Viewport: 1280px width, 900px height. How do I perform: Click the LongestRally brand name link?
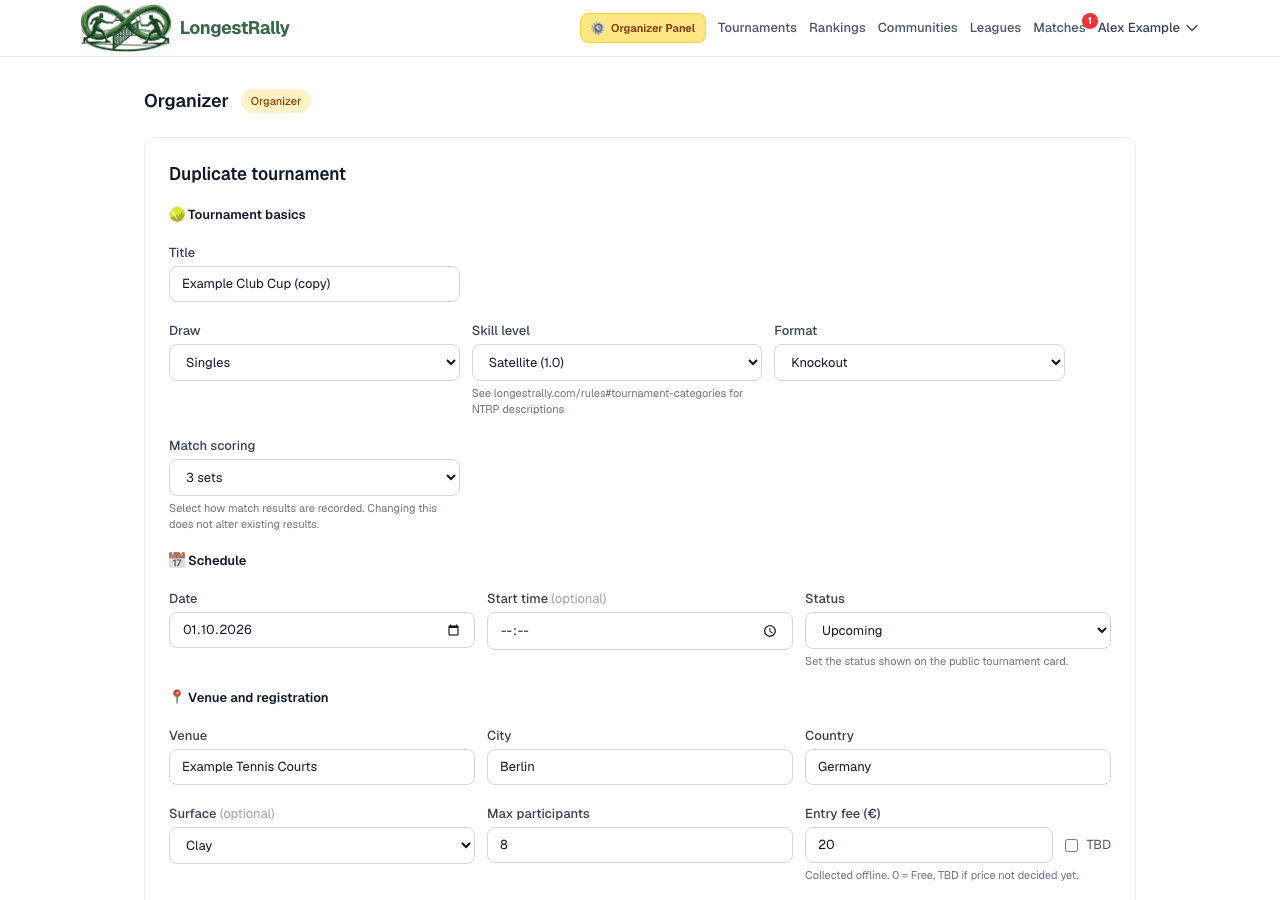click(235, 28)
